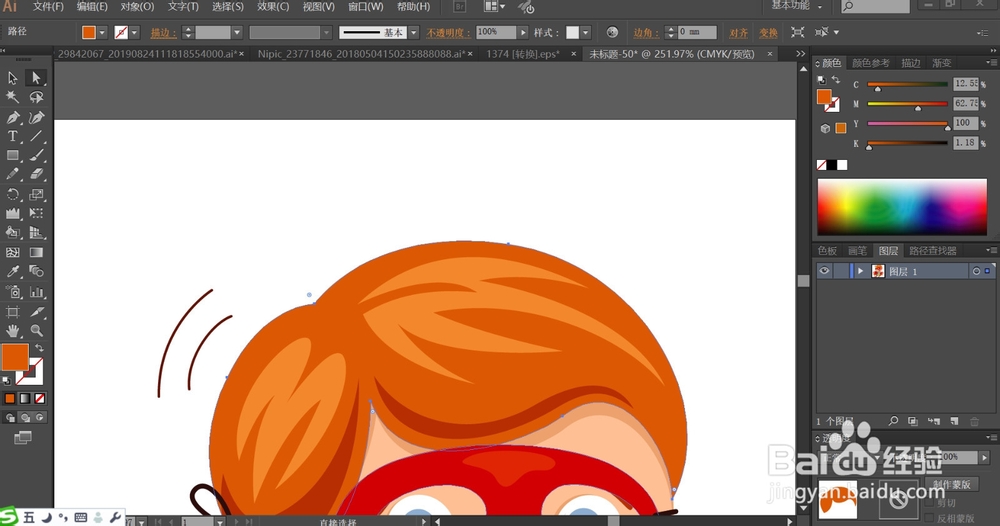
Task: Select the Hand tool
Action: point(12,331)
